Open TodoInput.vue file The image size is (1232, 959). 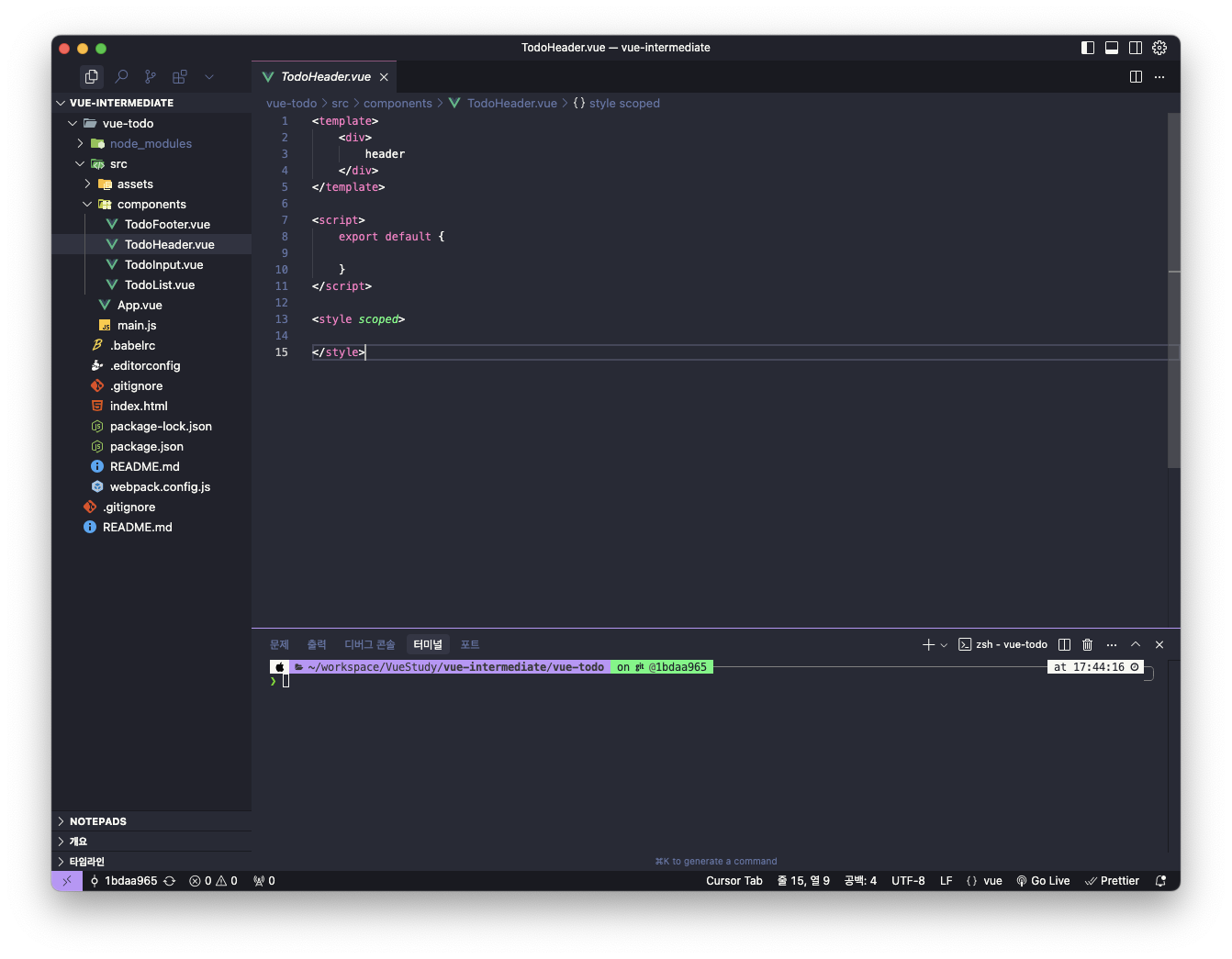point(151,264)
